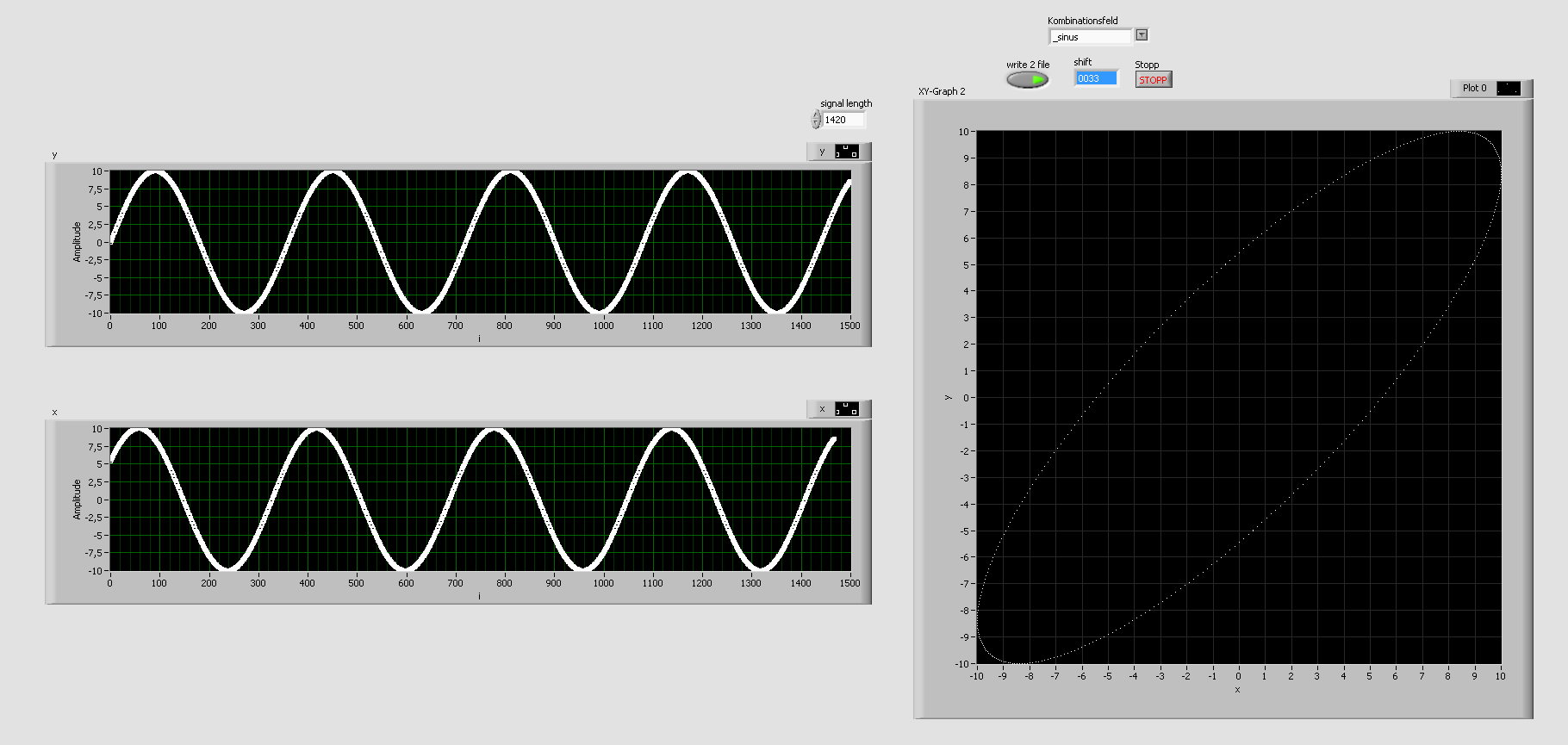Click the y axis label beside XY-Graph 2
This screenshot has width=1568, height=745.
point(948,397)
